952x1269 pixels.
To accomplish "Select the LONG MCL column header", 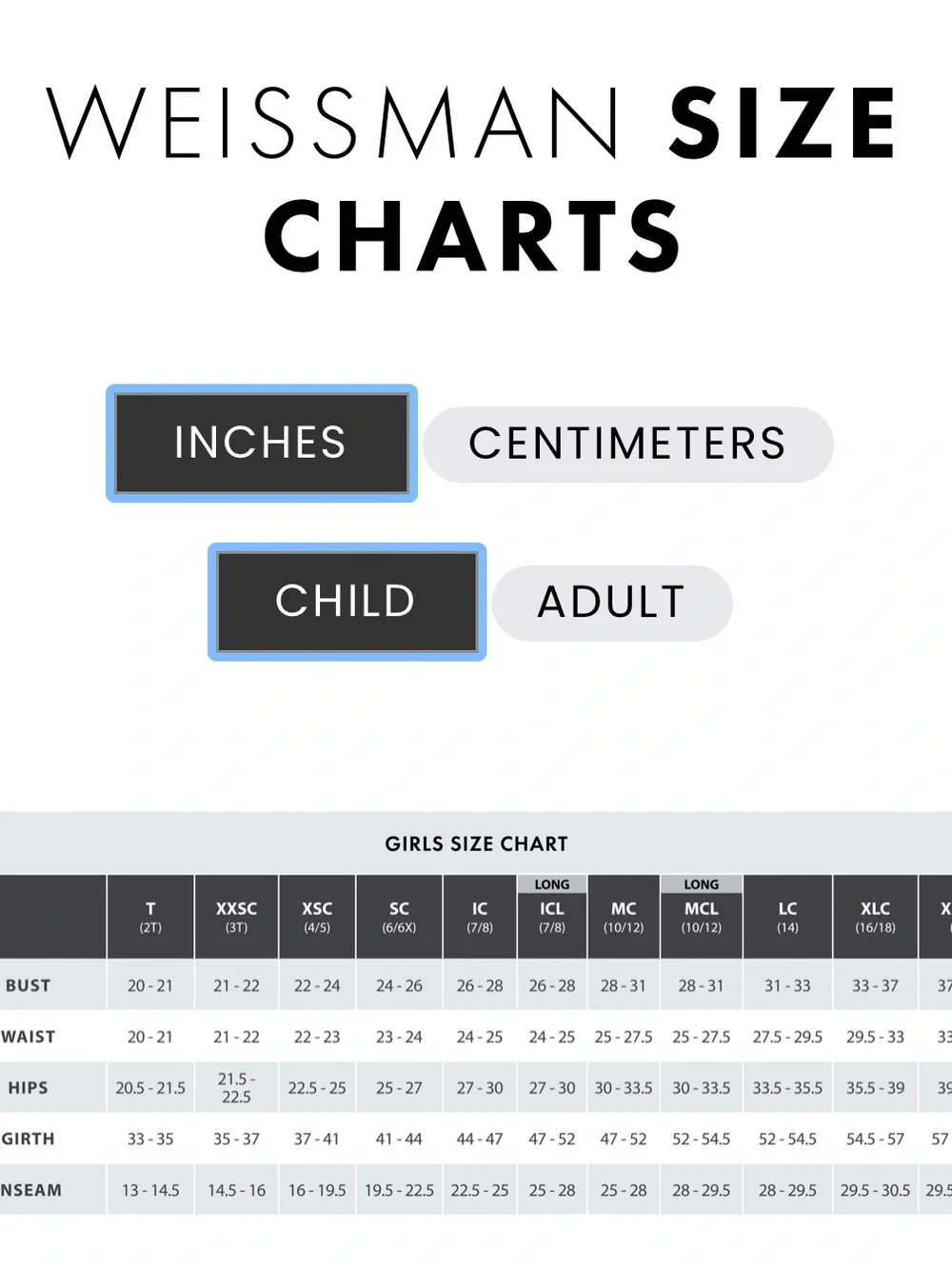I will click(702, 917).
